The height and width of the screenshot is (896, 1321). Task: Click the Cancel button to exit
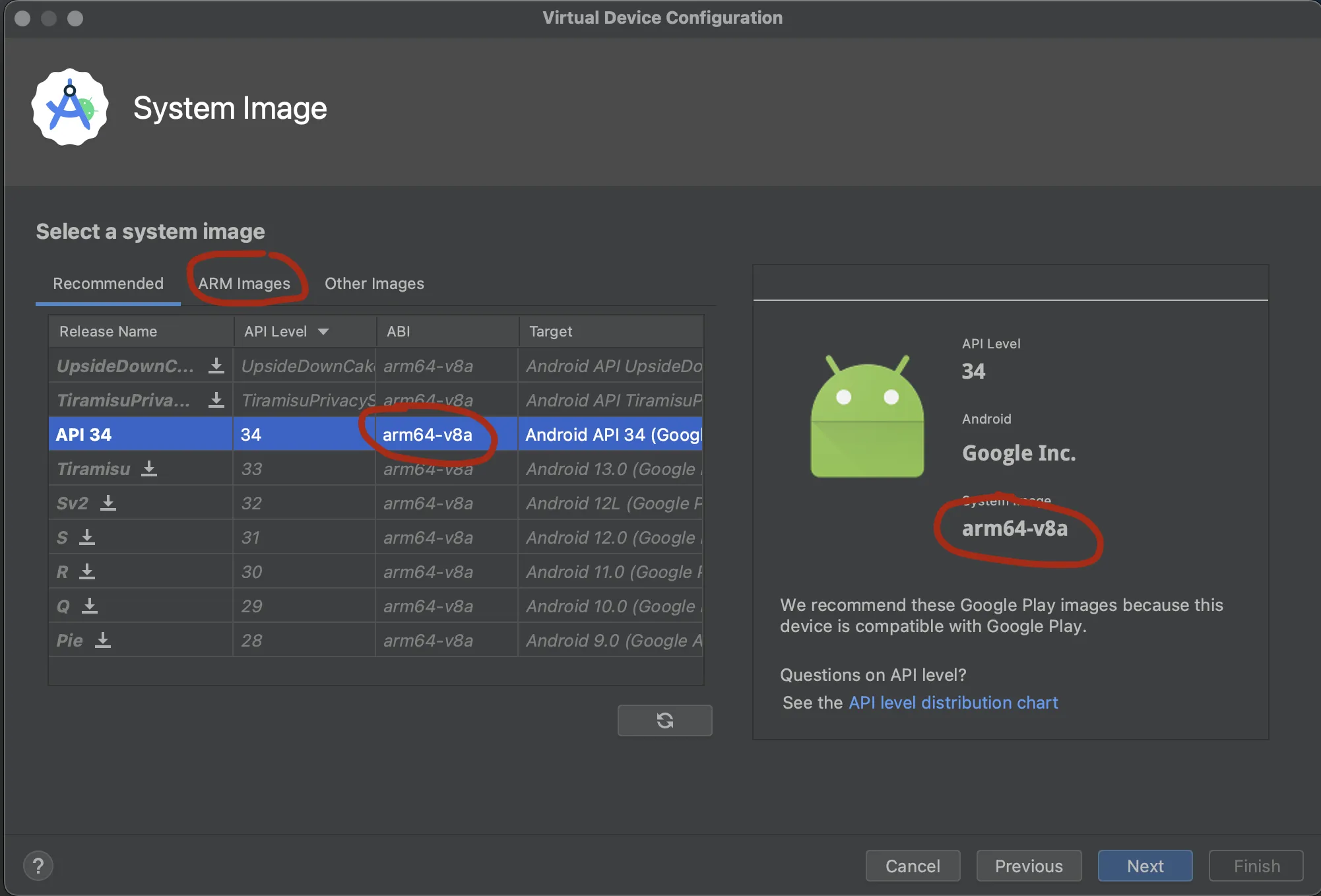913,866
